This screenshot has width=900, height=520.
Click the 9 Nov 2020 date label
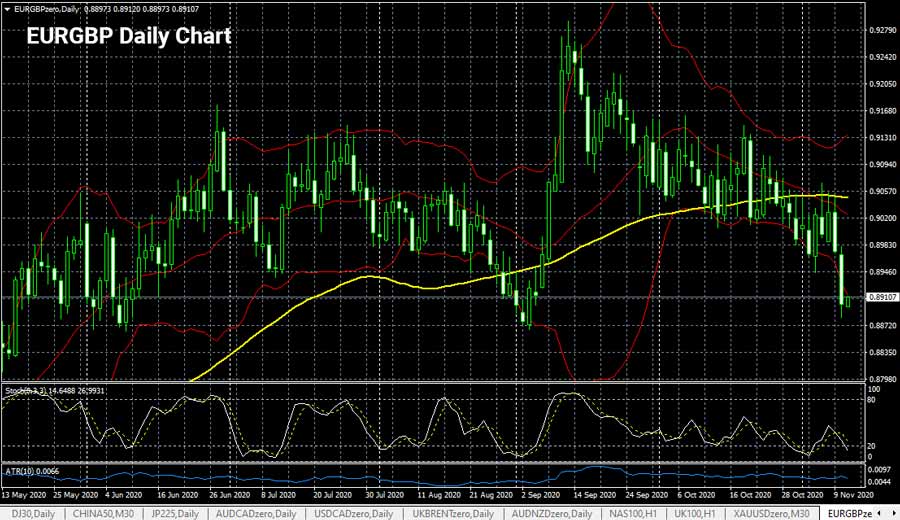tap(853, 495)
